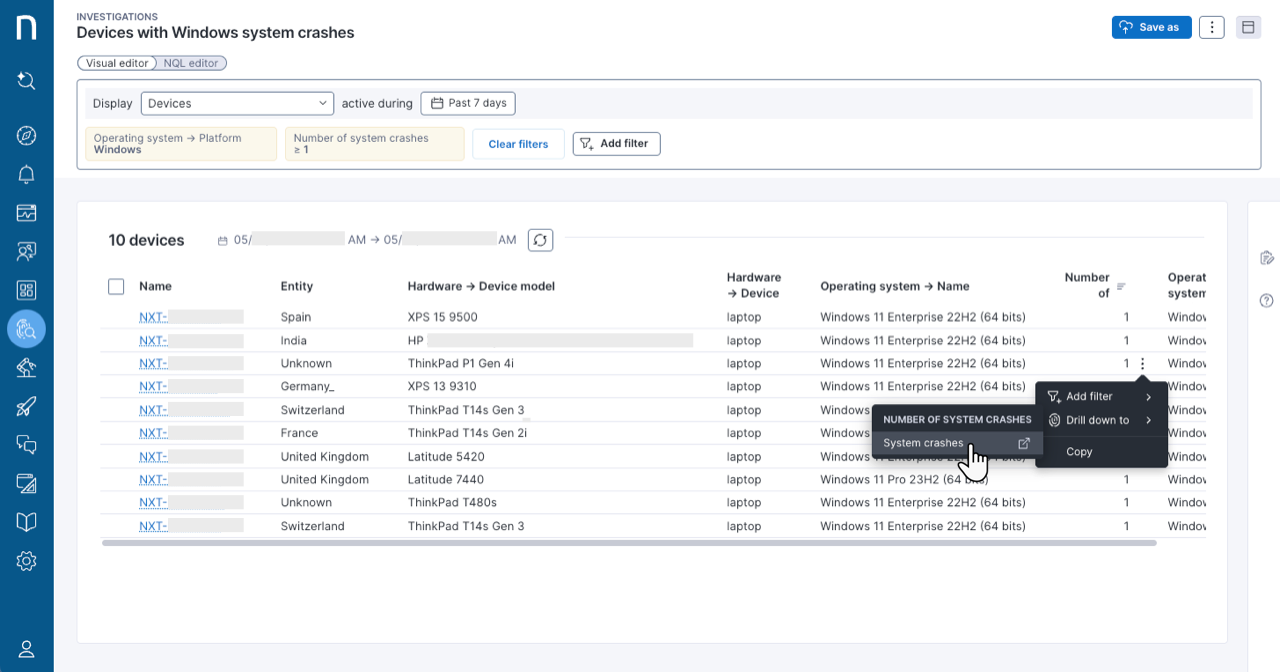Image resolution: width=1280 pixels, height=672 pixels.
Task: Click the refresh results icon button
Action: [540, 240]
